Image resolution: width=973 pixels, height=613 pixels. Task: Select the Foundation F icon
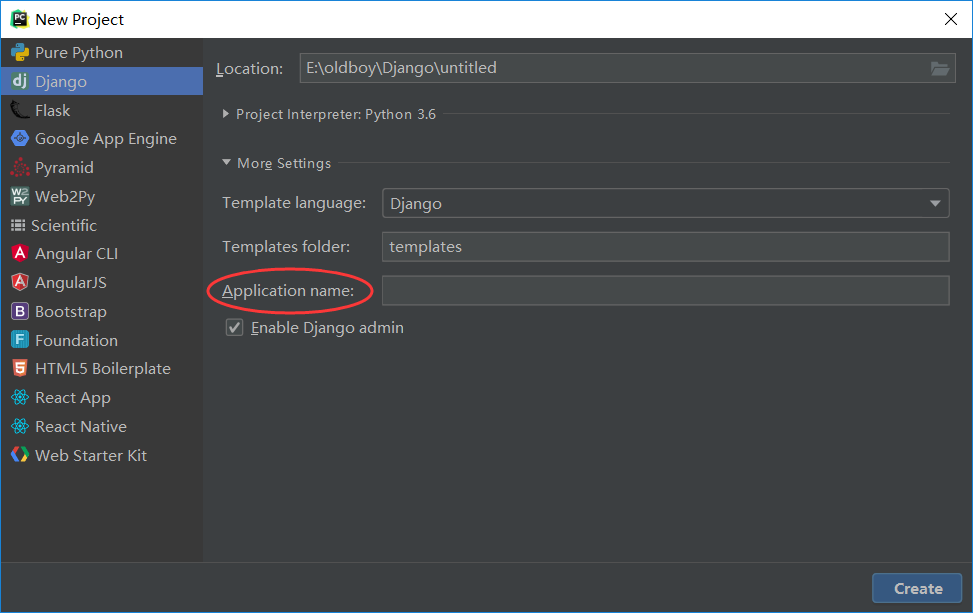[20, 340]
